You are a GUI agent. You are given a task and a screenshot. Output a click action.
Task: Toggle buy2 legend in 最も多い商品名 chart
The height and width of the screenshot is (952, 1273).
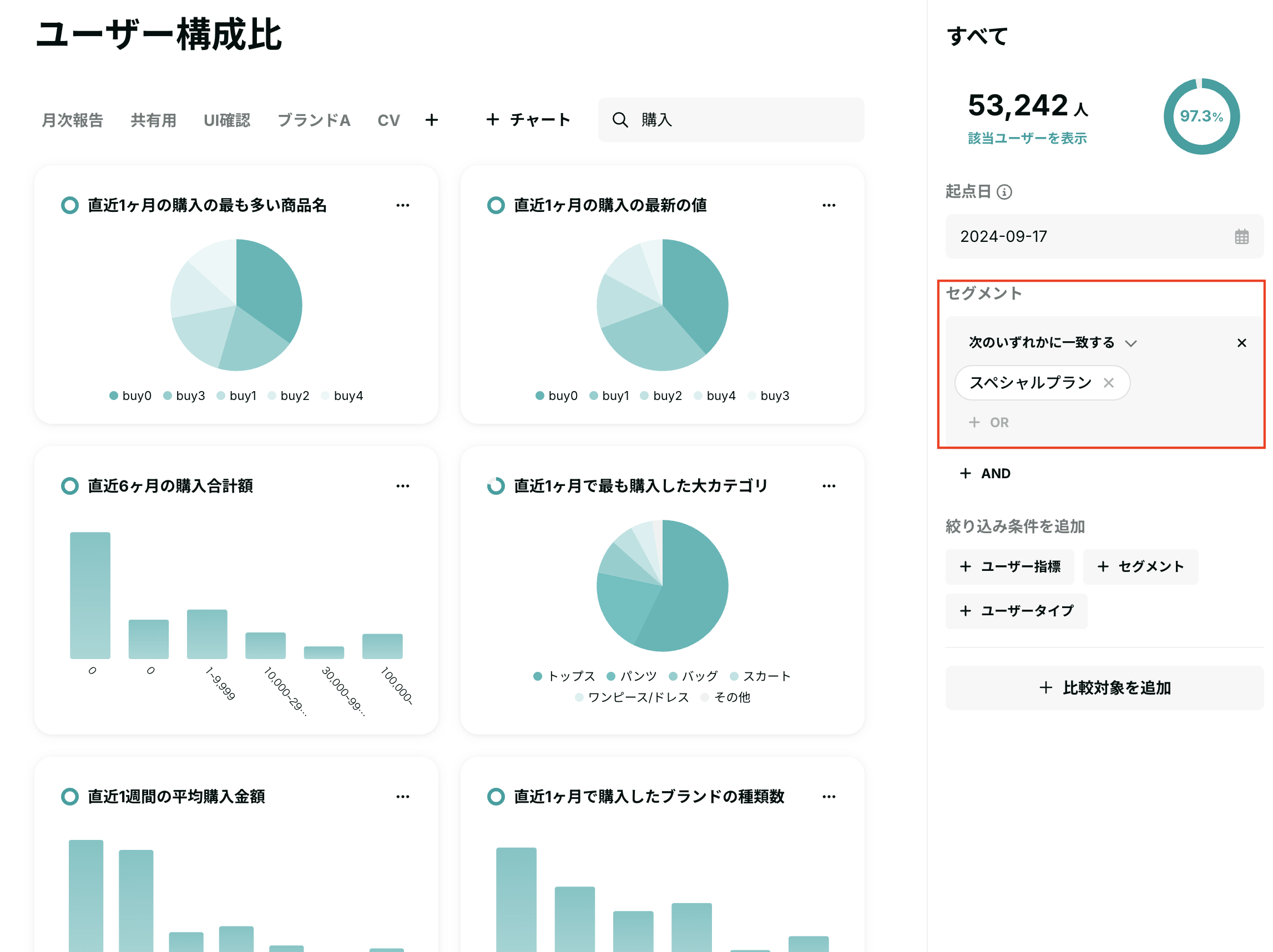(x=289, y=396)
